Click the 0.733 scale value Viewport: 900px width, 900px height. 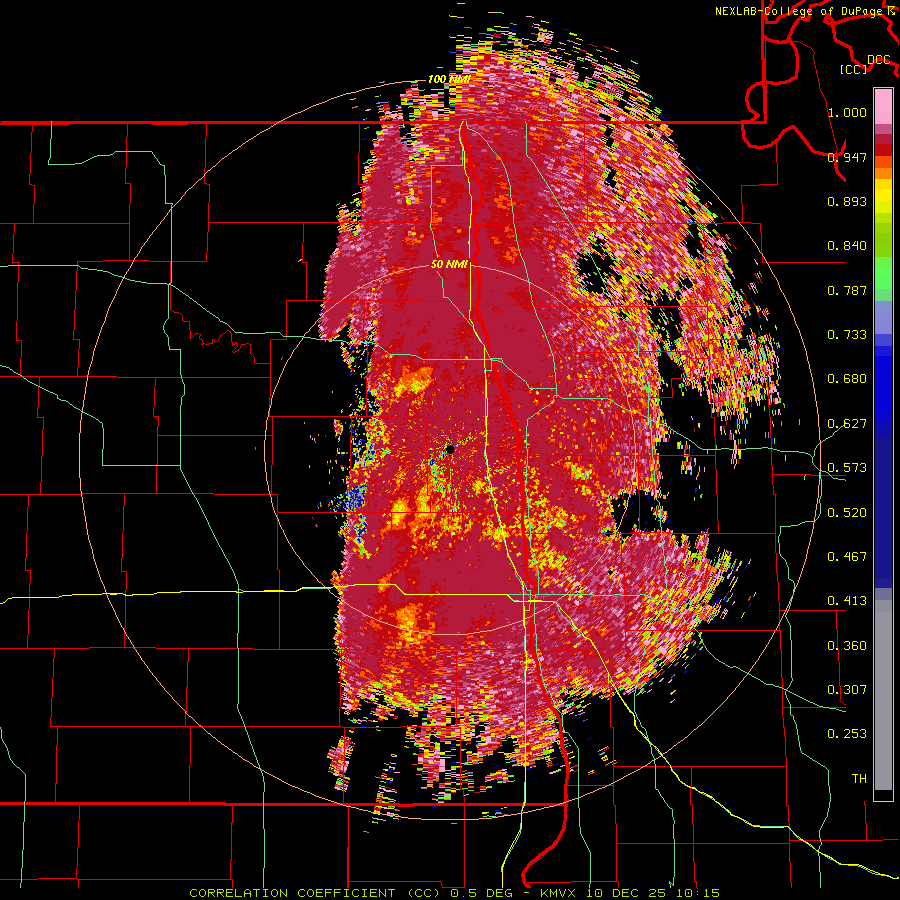tap(847, 335)
